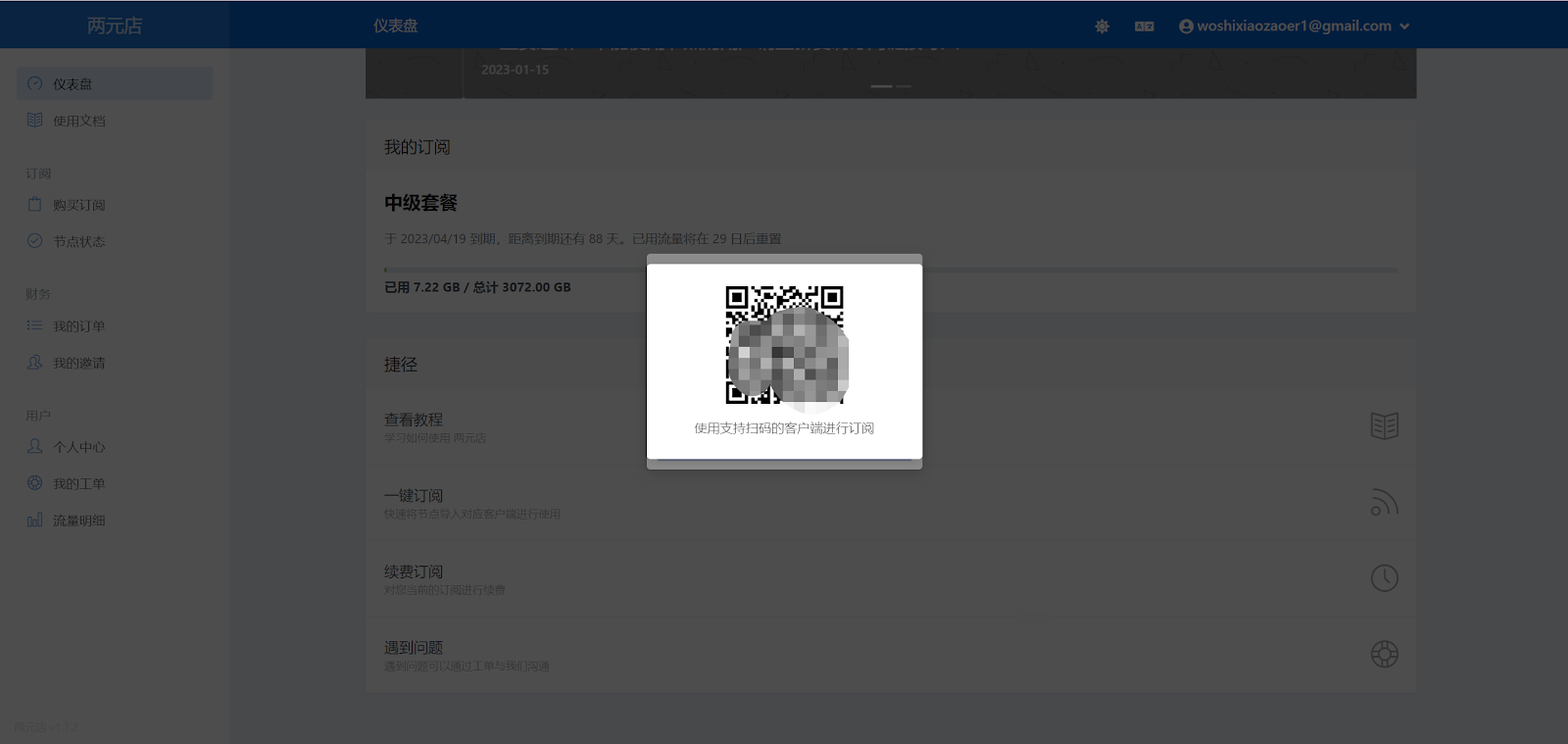Click the first carousel indicator dash on banner
Screen dimensions: 1568x744
pos(881,86)
